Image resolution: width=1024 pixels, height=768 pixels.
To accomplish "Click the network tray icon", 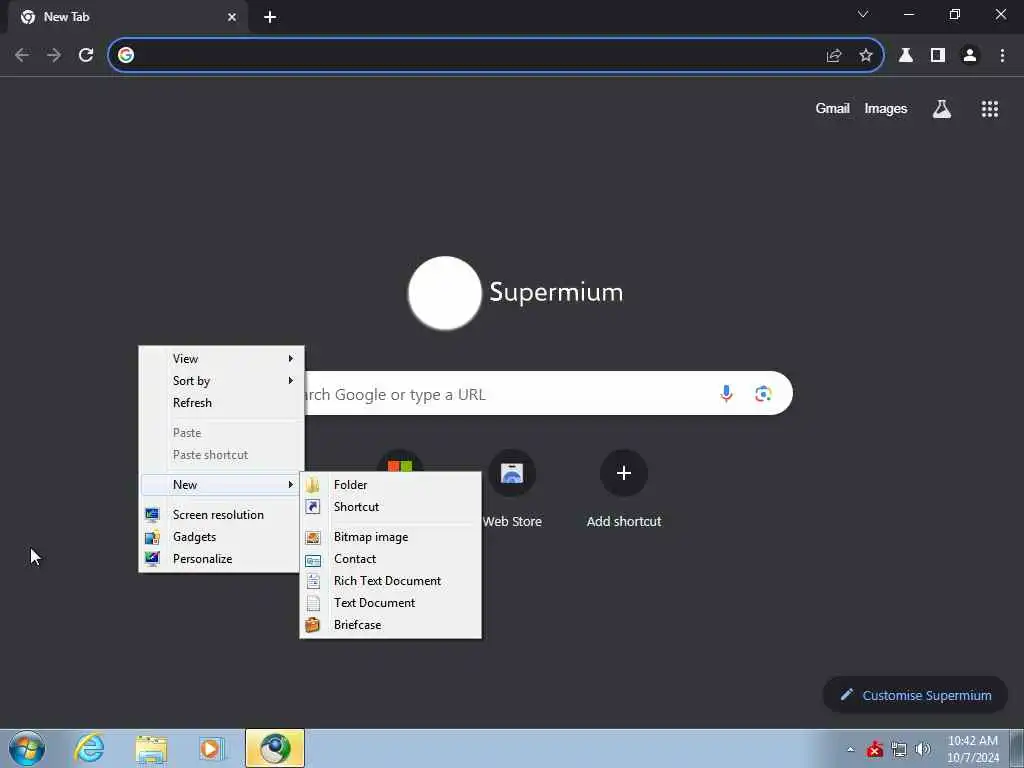I will pyautogui.click(x=899, y=750).
